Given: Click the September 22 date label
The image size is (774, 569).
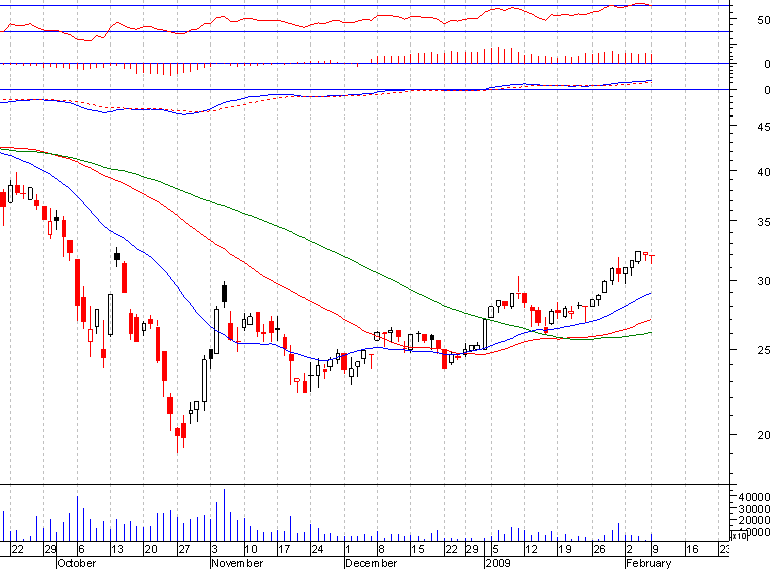Looking at the screenshot, I should [17, 549].
